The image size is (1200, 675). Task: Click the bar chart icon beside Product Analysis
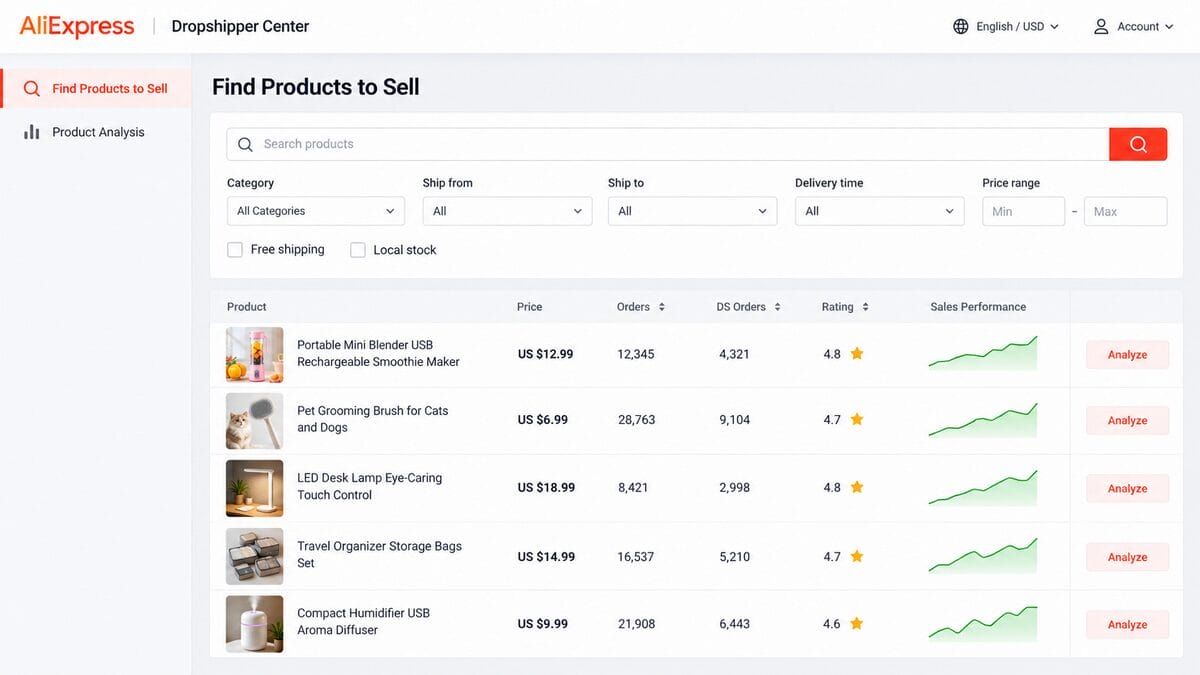pos(32,132)
